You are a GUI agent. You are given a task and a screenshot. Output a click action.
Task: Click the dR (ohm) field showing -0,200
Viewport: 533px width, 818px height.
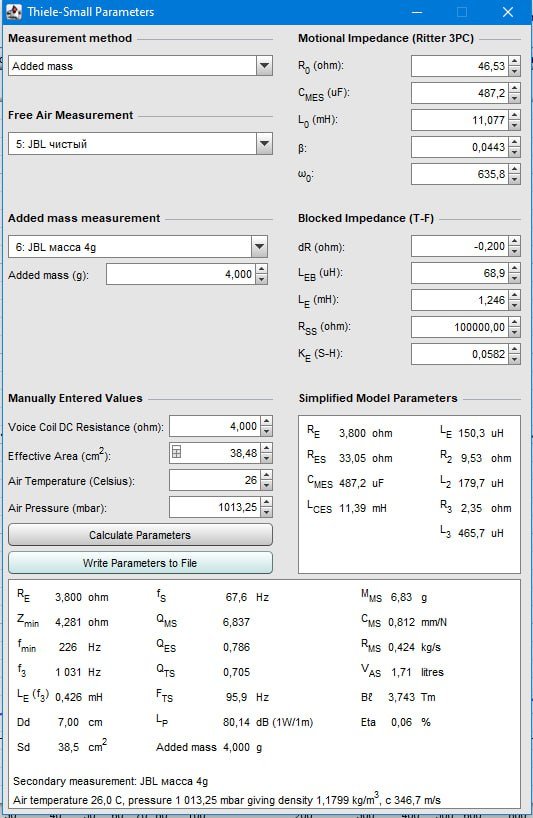(x=460, y=246)
